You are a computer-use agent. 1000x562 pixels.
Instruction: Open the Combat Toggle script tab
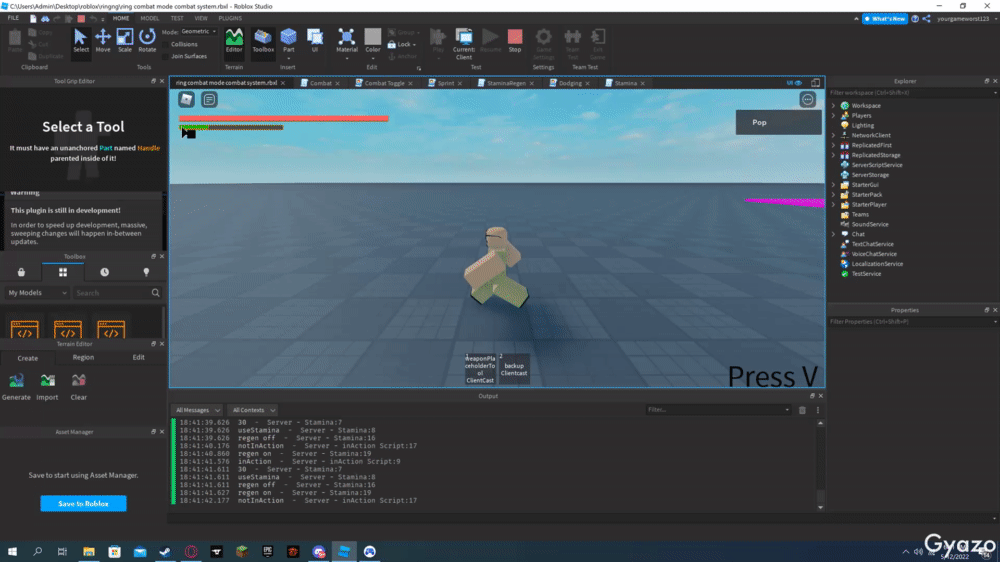[x=384, y=83]
